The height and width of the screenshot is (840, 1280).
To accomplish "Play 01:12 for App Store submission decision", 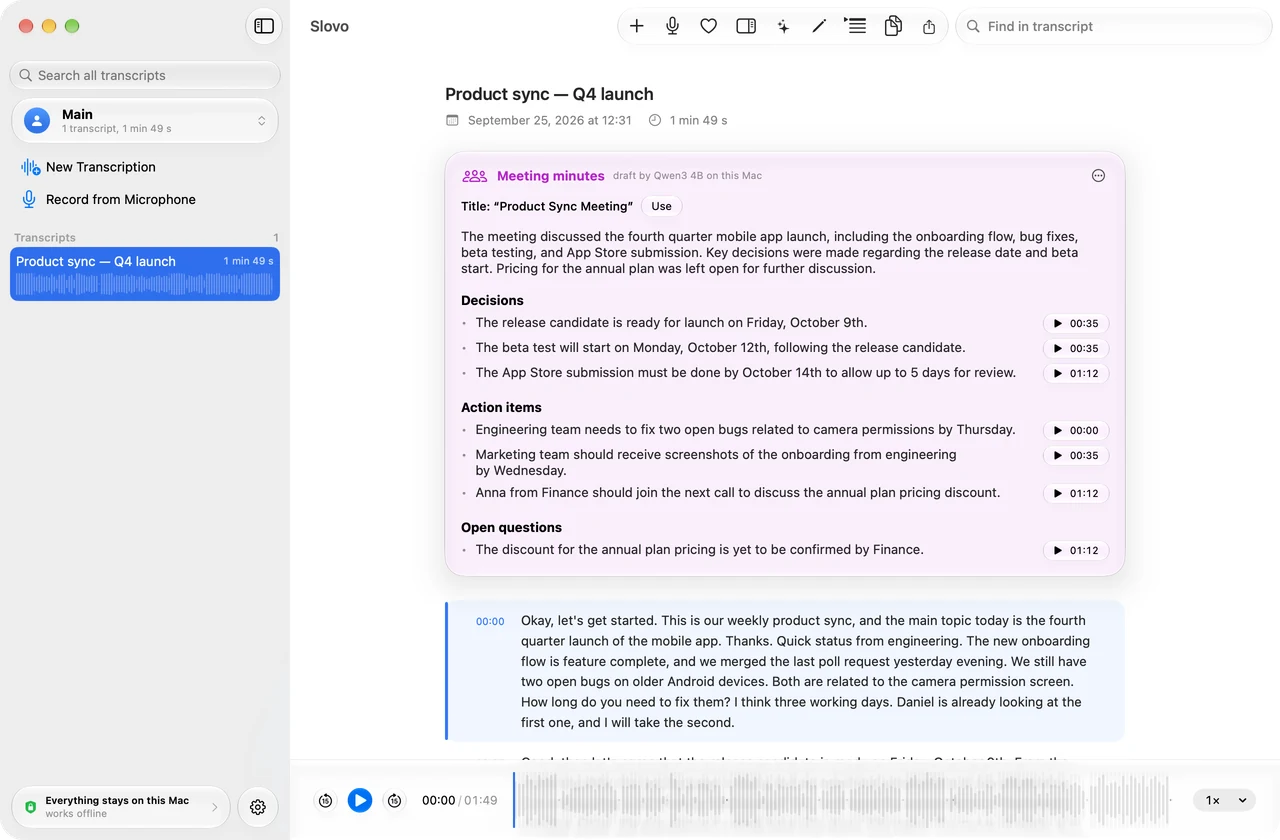I will tap(1076, 374).
